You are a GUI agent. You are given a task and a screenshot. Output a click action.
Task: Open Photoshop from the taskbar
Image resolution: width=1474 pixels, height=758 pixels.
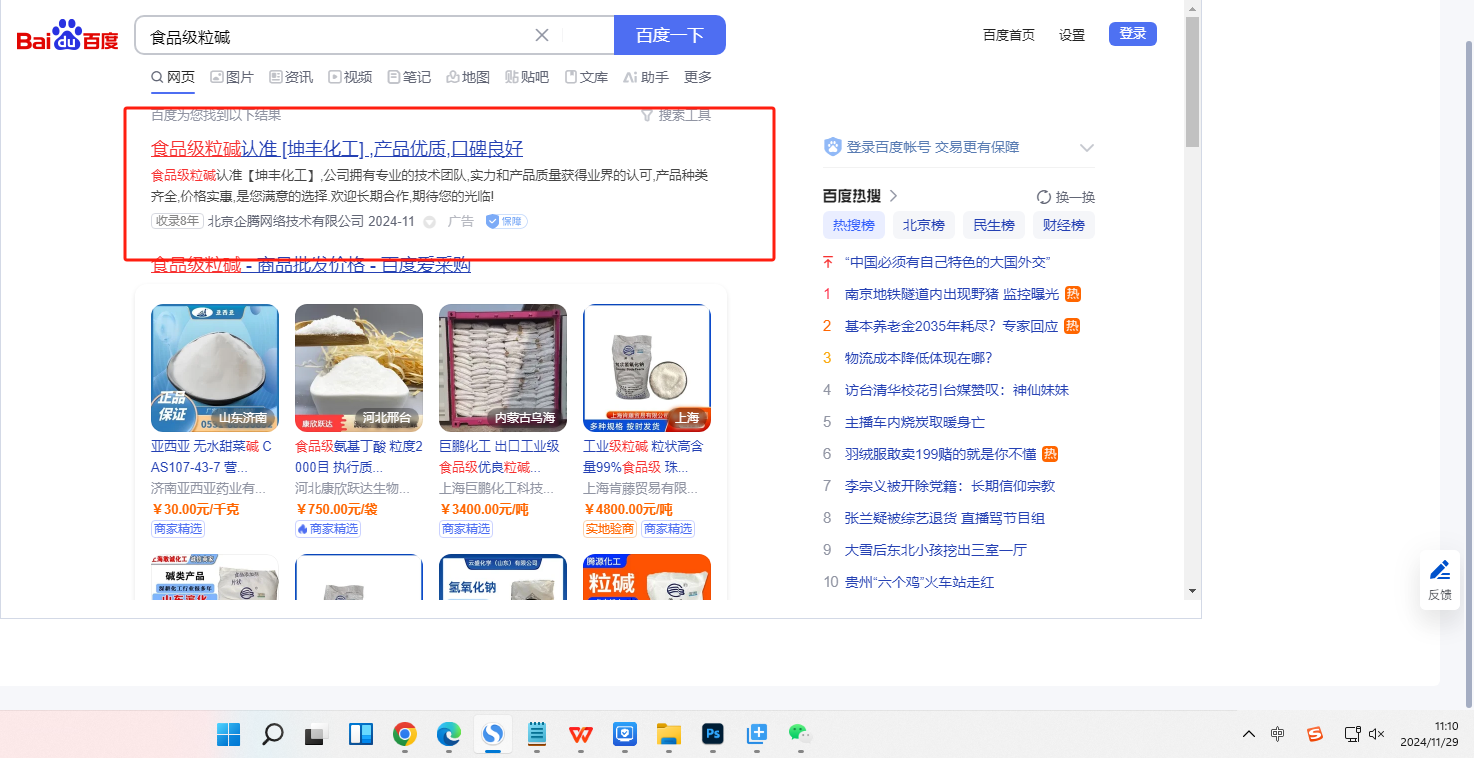tap(712, 735)
